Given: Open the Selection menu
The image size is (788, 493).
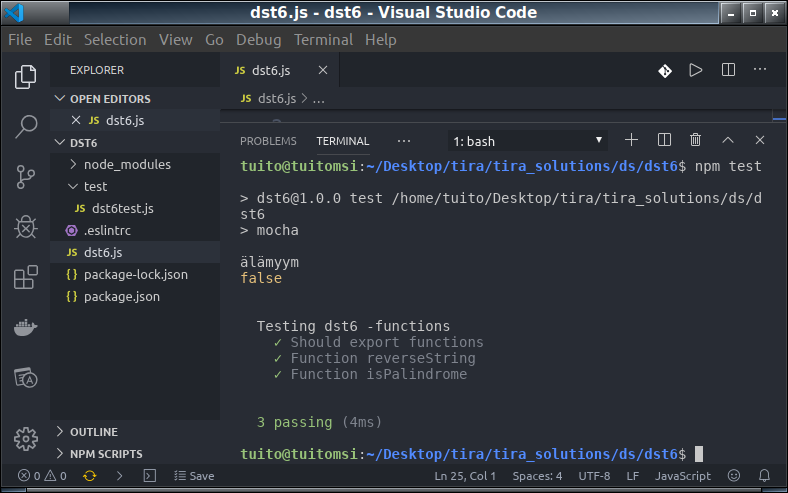Looking at the screenshot, I should (115, 40).
